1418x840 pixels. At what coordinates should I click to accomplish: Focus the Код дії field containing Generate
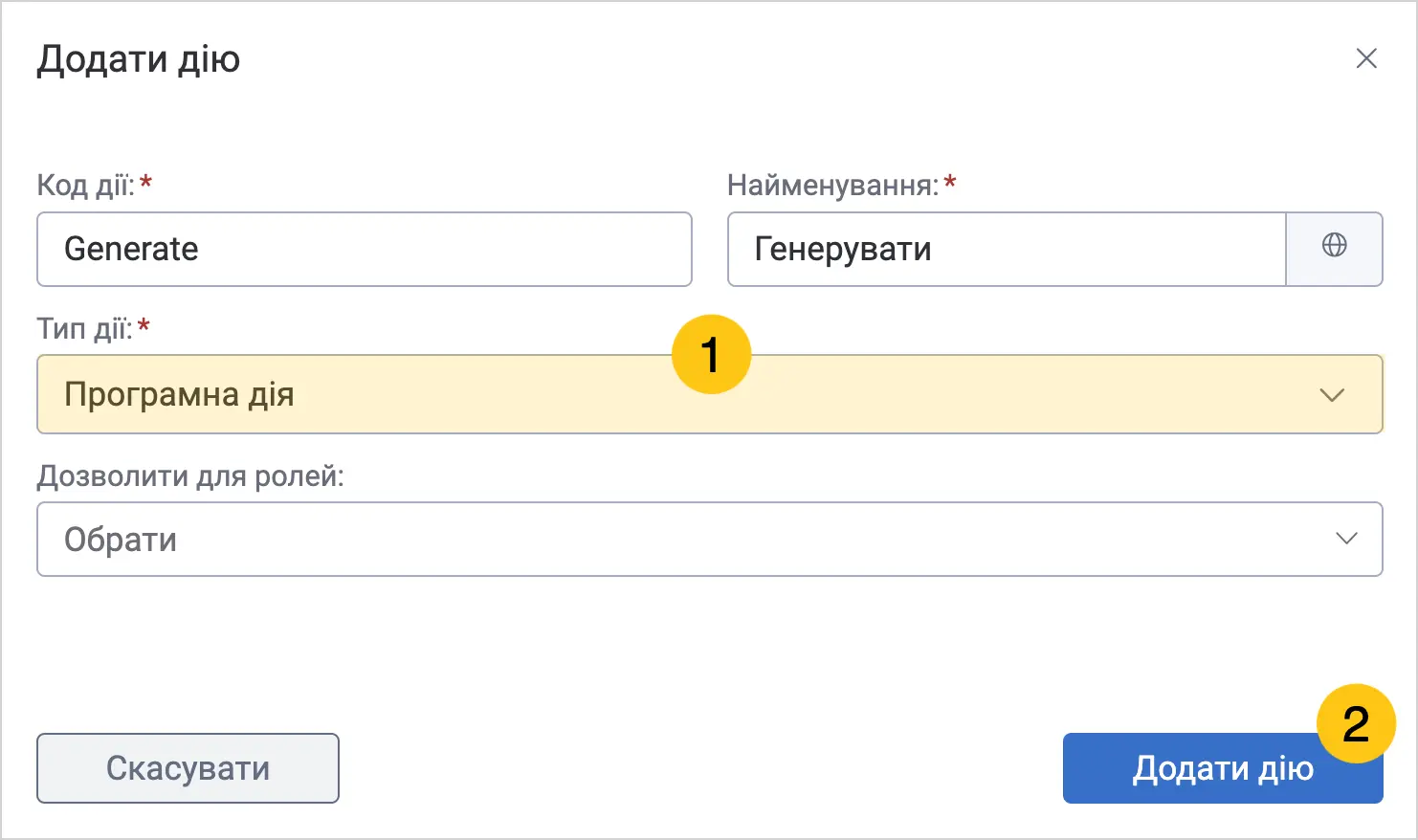click(x=365, y=249)
